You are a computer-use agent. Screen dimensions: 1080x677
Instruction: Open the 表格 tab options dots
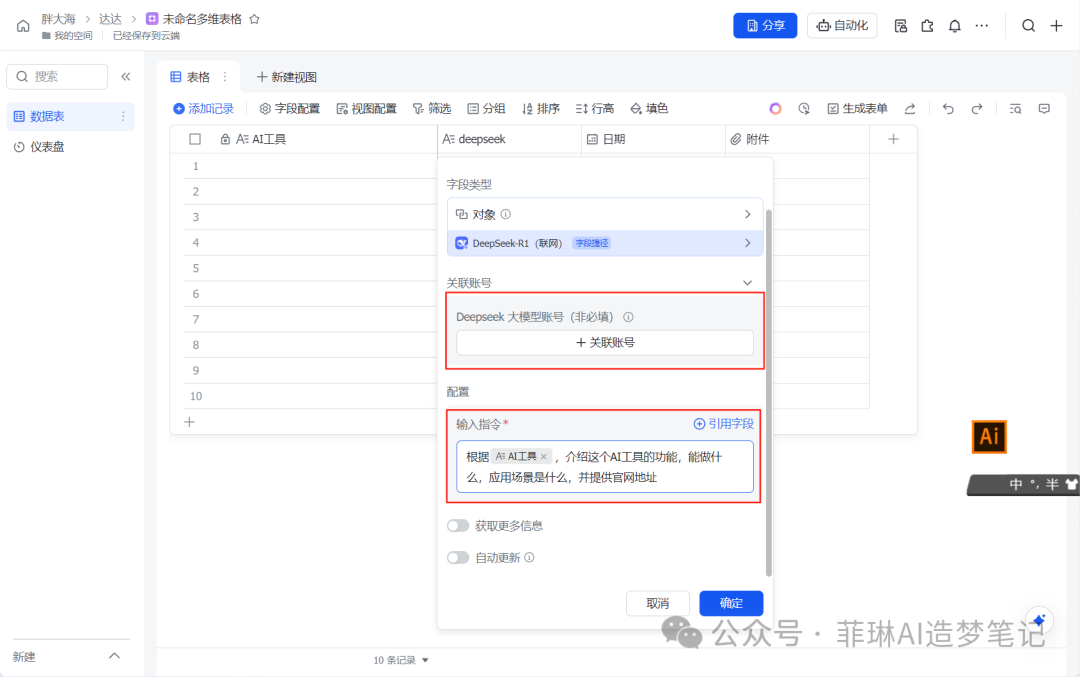tap(225, 77)
